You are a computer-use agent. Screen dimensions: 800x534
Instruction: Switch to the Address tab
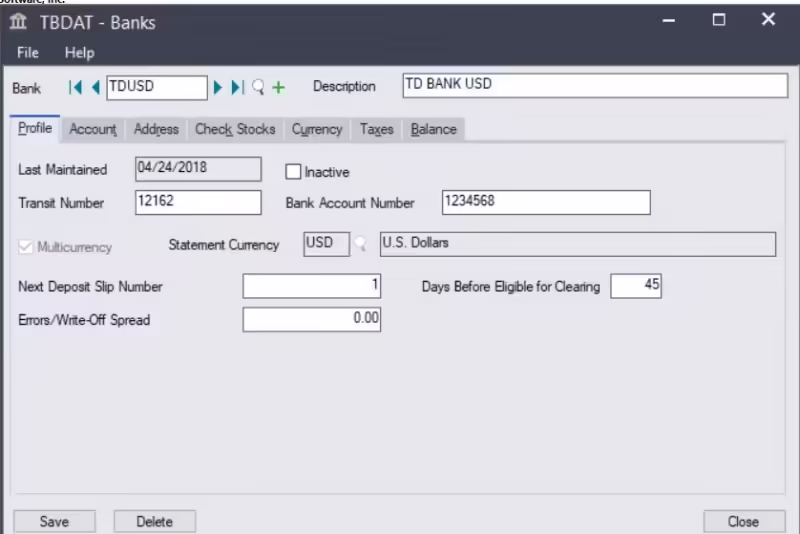point(156,129)
